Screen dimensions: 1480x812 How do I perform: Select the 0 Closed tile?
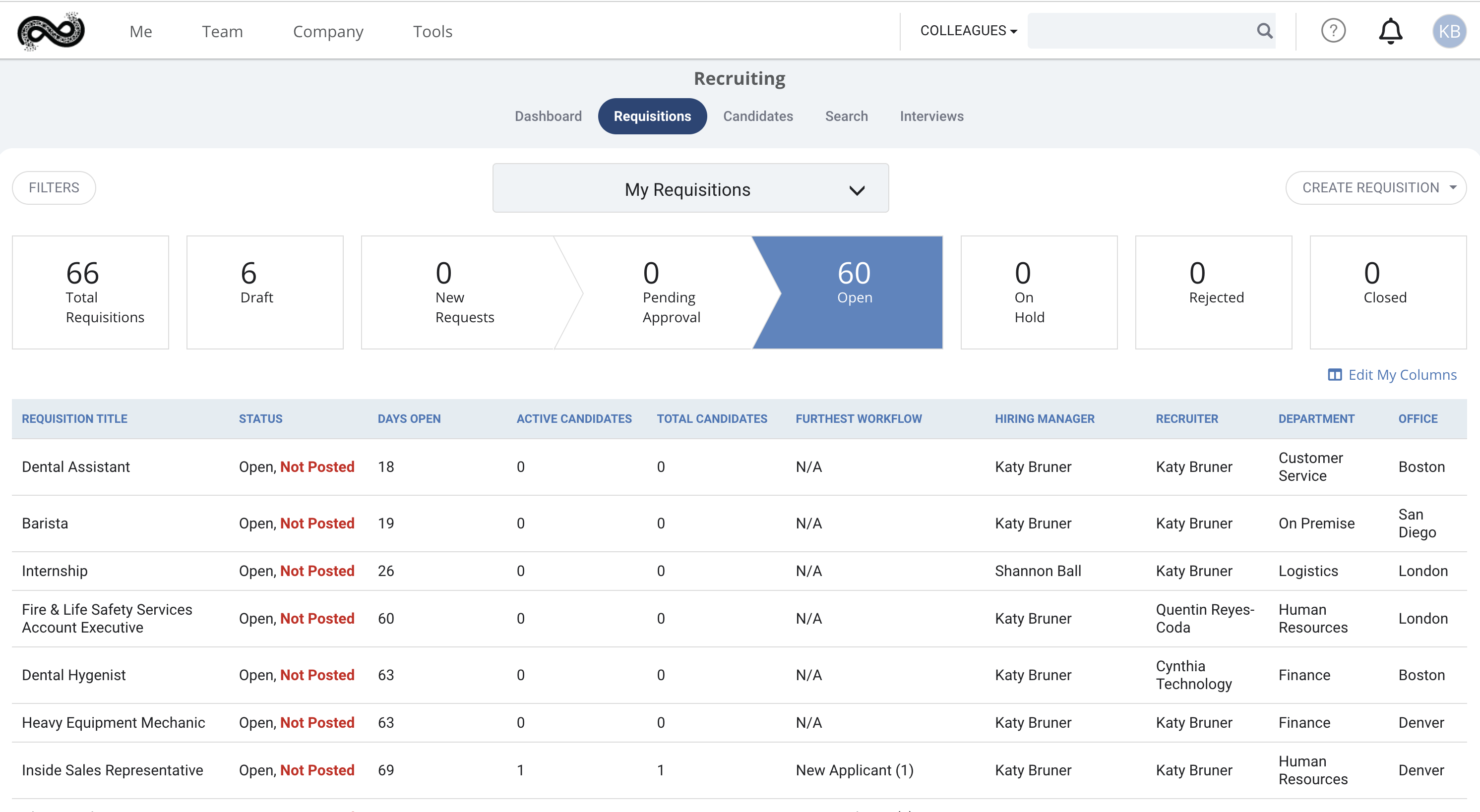tap(1388, 291)
